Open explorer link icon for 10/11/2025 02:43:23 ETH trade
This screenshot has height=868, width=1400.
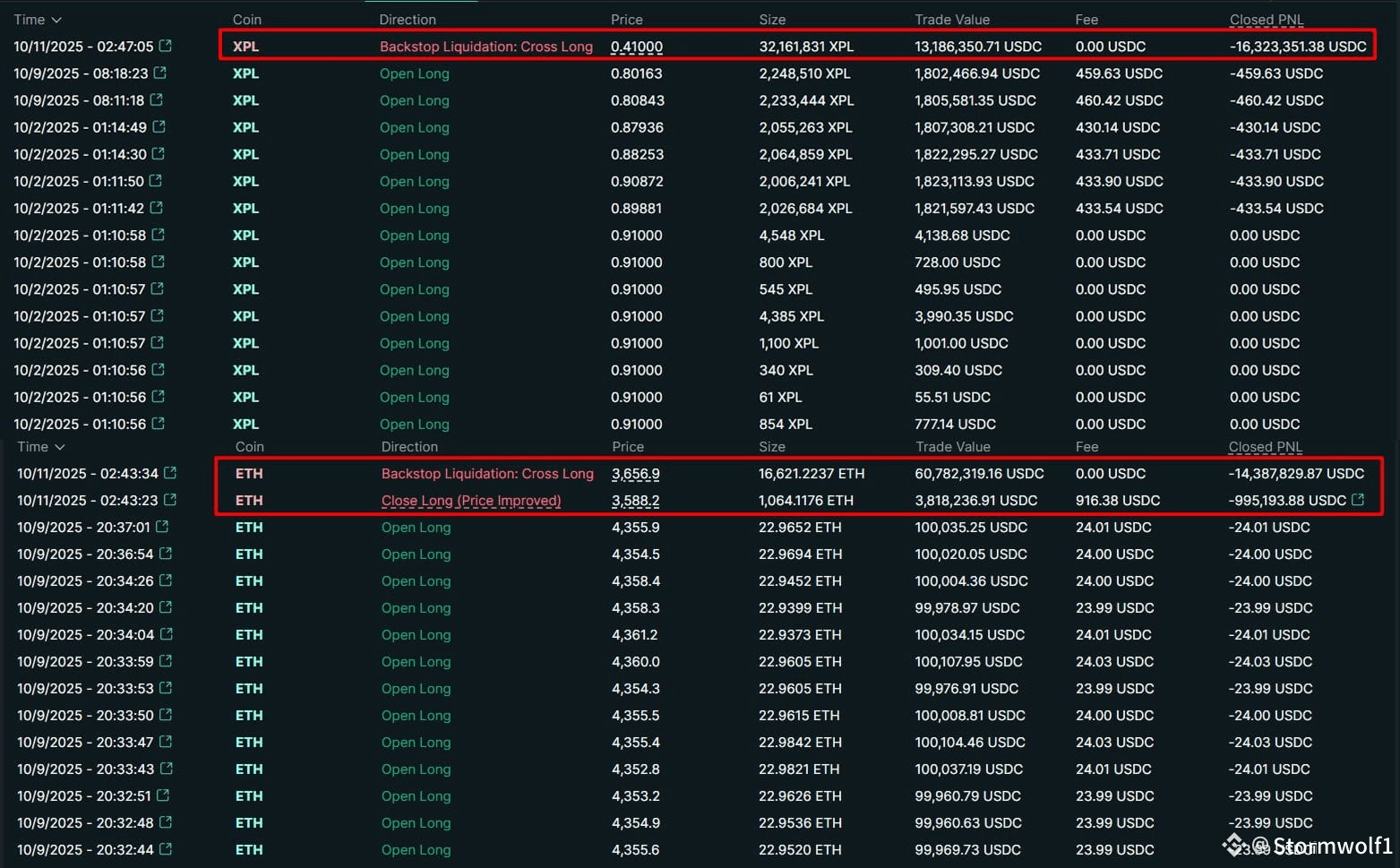(x=170, y=499)
